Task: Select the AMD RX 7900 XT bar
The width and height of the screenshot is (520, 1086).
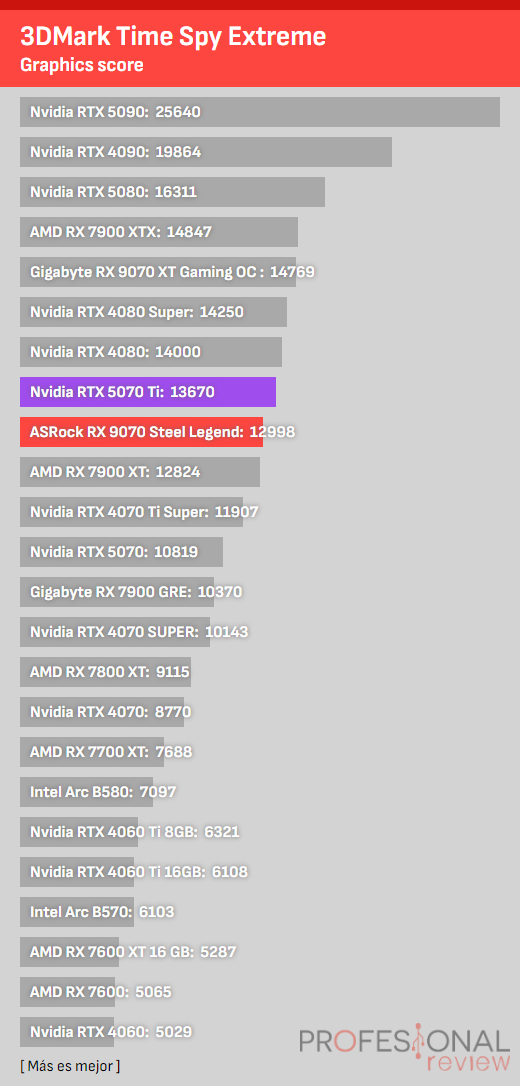Action: [140, 472]
